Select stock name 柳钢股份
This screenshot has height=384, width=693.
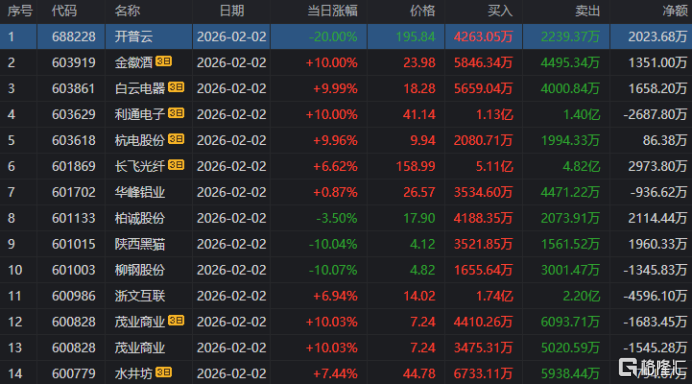140,270
